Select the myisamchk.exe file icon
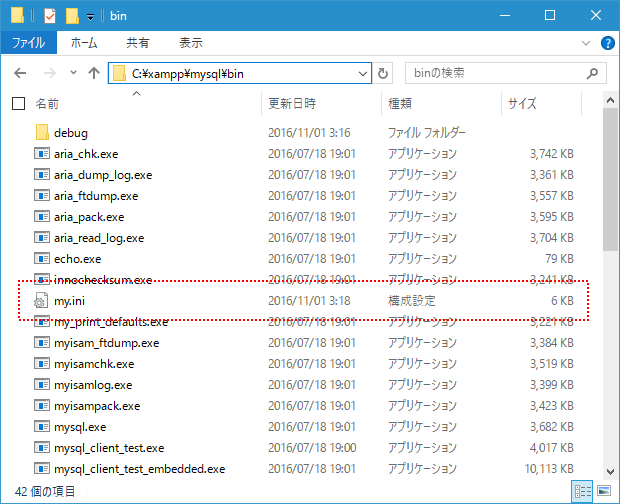Screen dimensions: 620x504 pos(42,363)
